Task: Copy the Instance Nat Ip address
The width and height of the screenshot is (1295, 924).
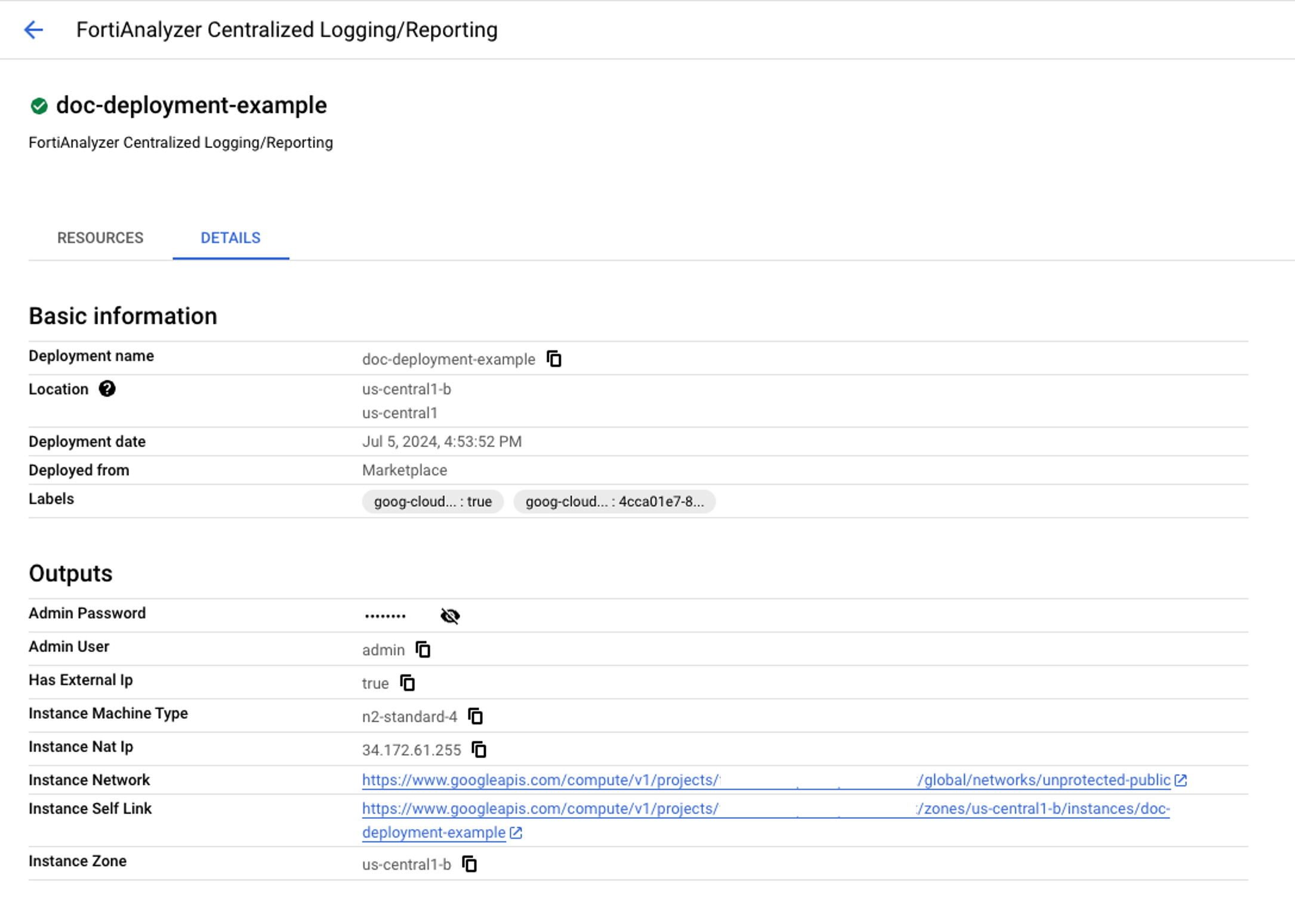Action: point(480,750)
